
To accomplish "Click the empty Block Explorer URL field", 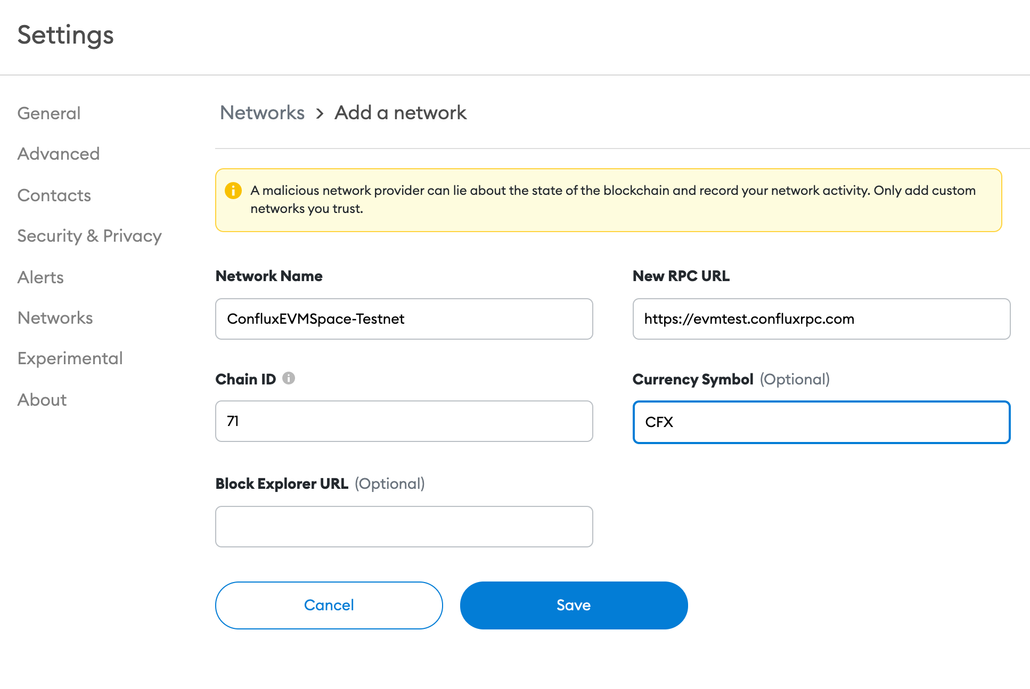I will tap(404, 526).
